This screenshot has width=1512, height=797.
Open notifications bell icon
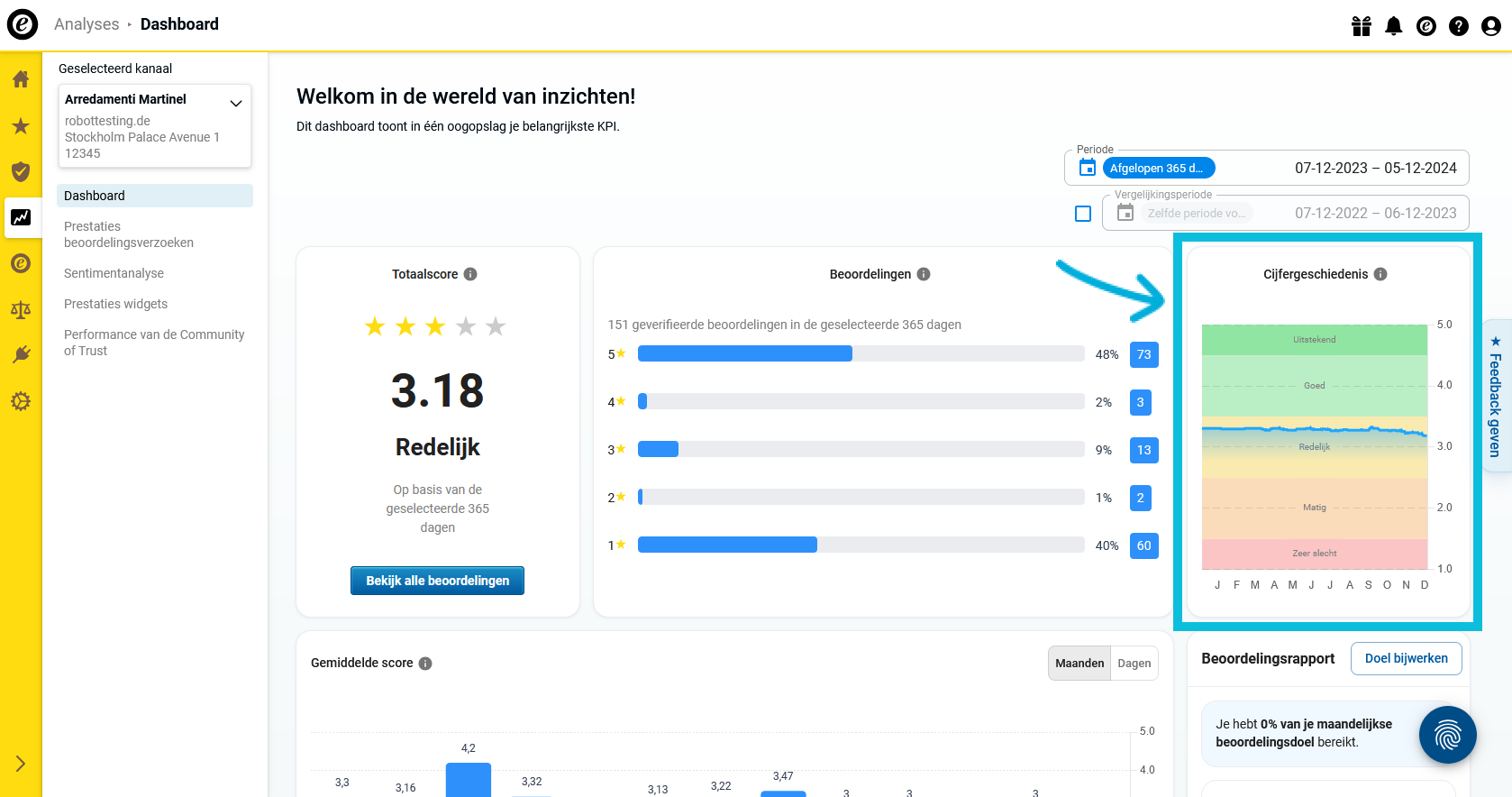pyautogui.click(x=1394, y=26)
